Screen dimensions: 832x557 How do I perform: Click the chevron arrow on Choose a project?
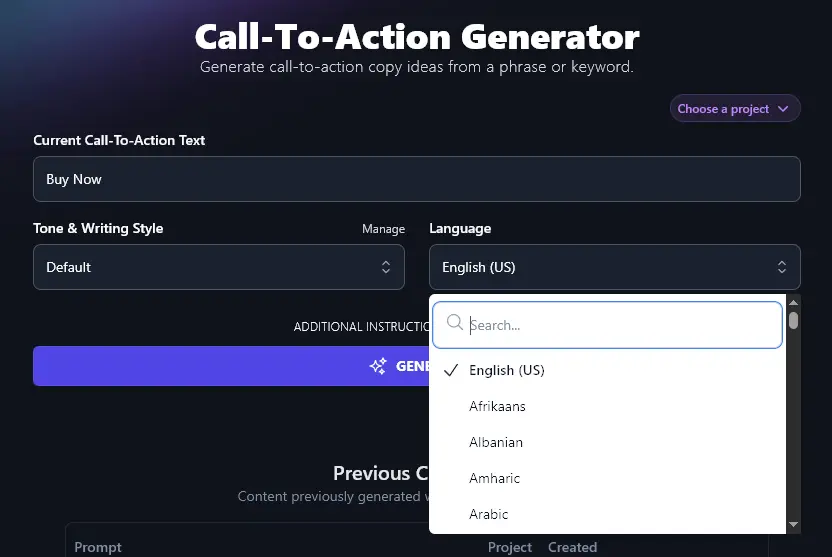783,109
